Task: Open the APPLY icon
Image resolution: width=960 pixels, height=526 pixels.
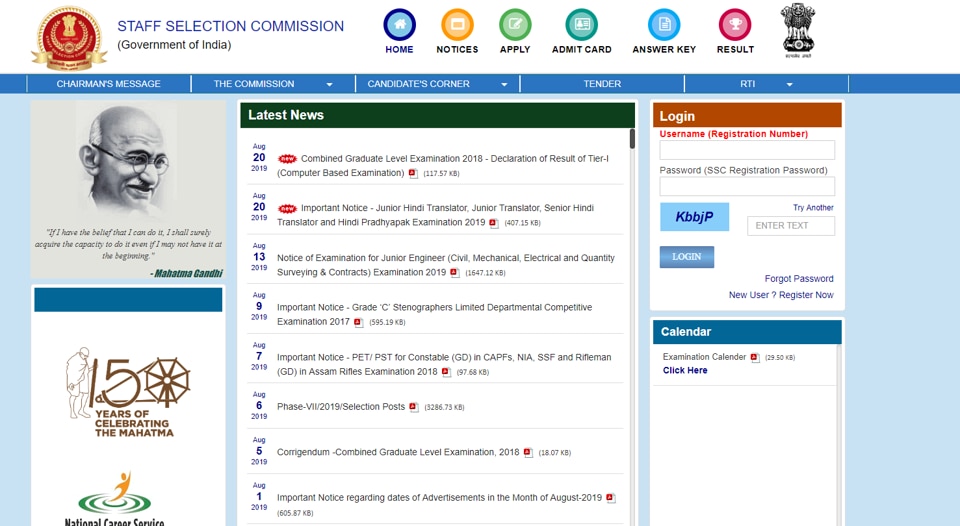Action: click(x=515, y=25)
